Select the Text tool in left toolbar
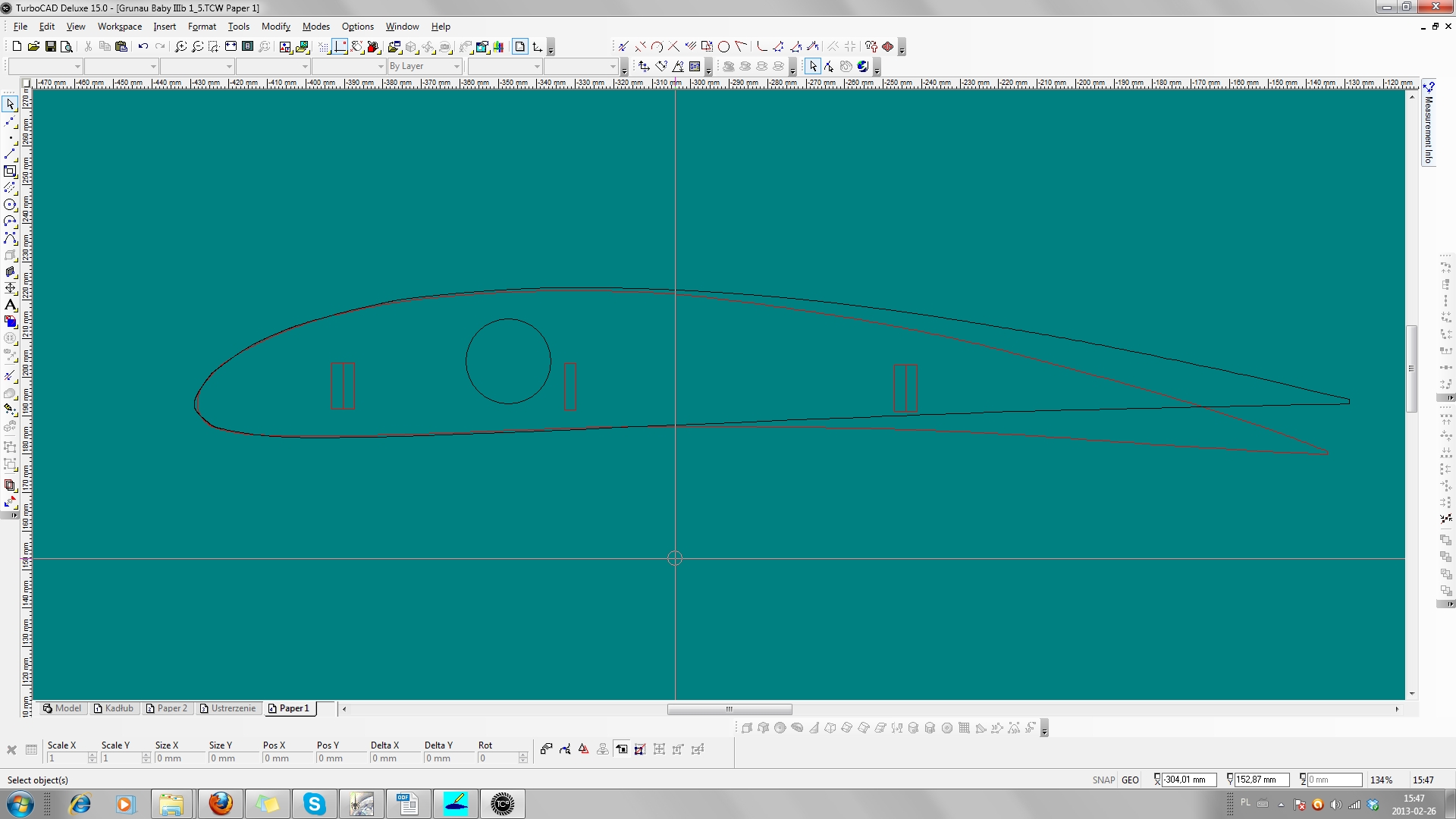 coord(10,305)
